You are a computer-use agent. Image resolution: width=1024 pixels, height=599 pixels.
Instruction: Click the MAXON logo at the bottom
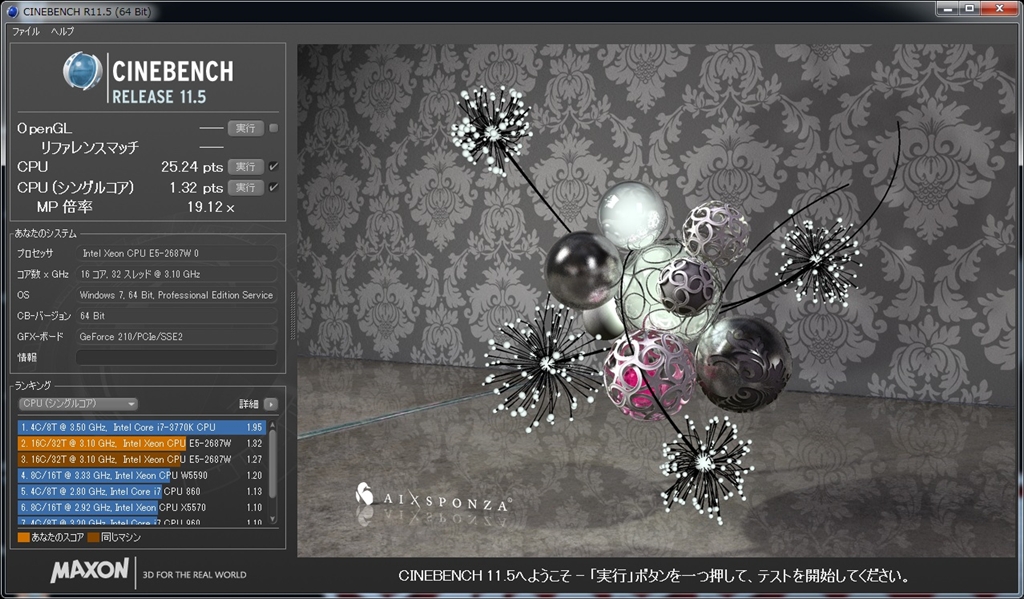click(89, 571)
